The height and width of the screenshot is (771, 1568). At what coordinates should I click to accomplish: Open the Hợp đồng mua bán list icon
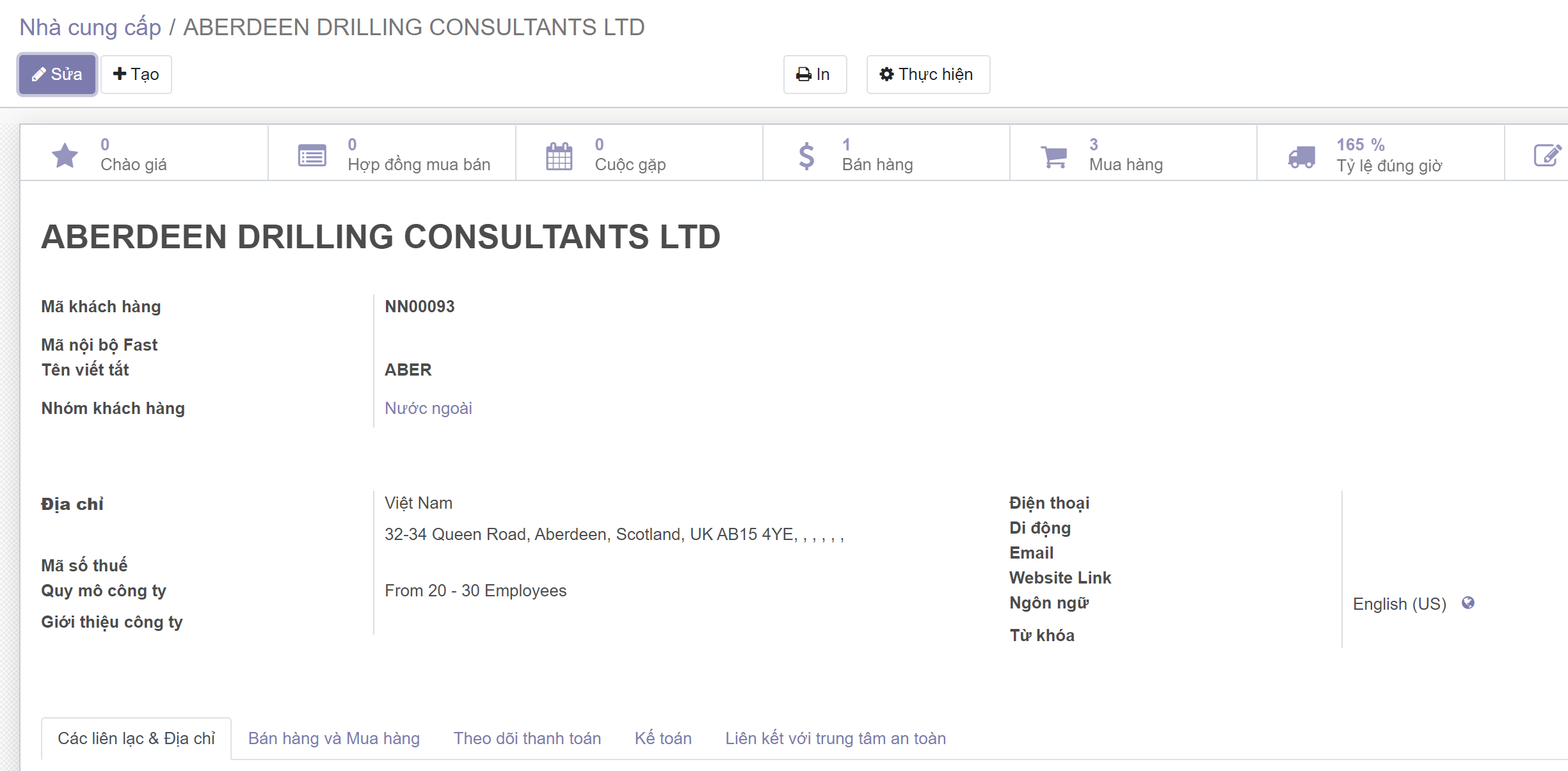312,155
